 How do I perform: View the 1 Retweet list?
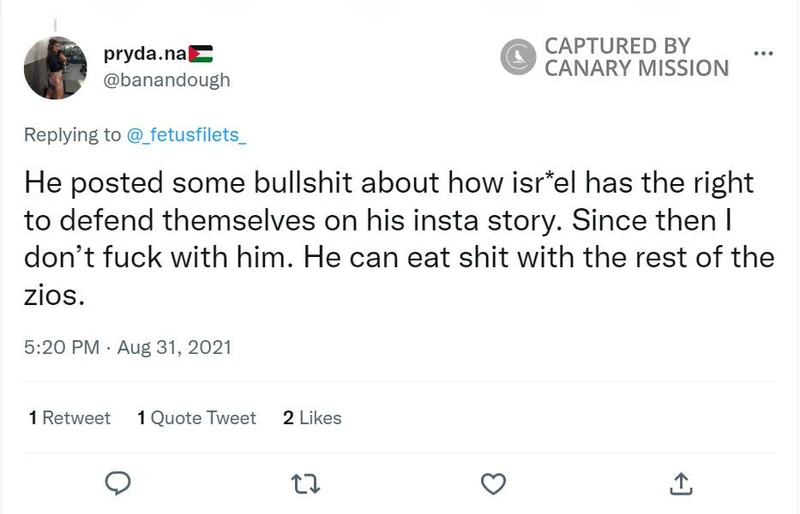[x=70, y=418]
